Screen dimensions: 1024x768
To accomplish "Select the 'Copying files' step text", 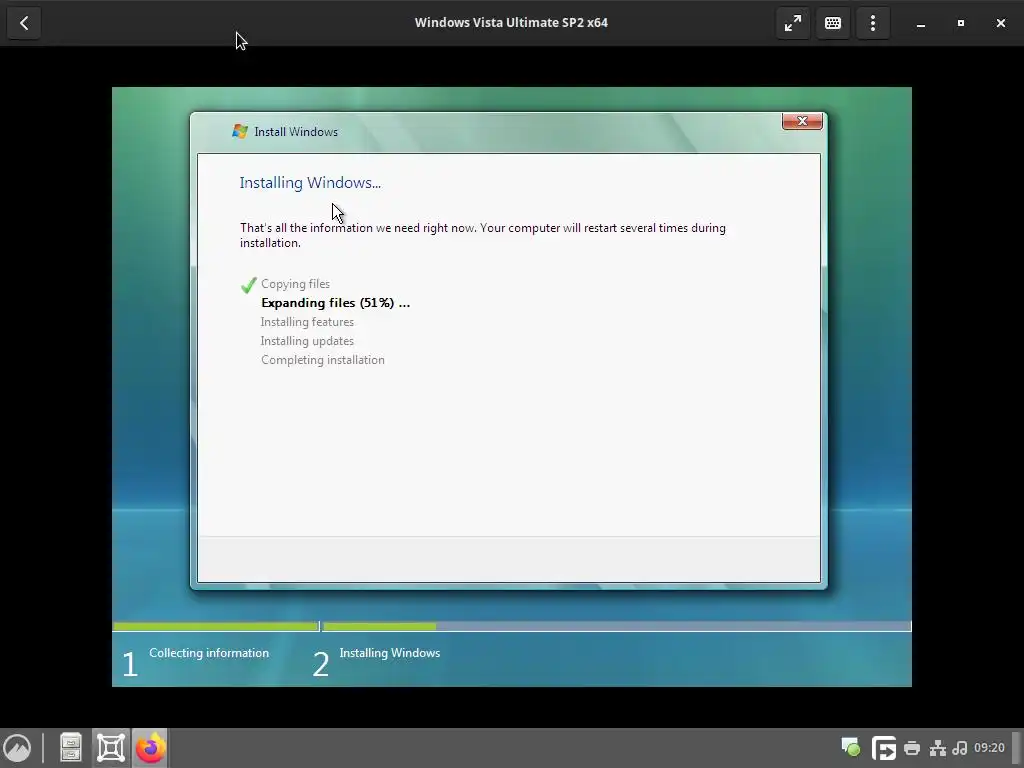I will point(295,283).
